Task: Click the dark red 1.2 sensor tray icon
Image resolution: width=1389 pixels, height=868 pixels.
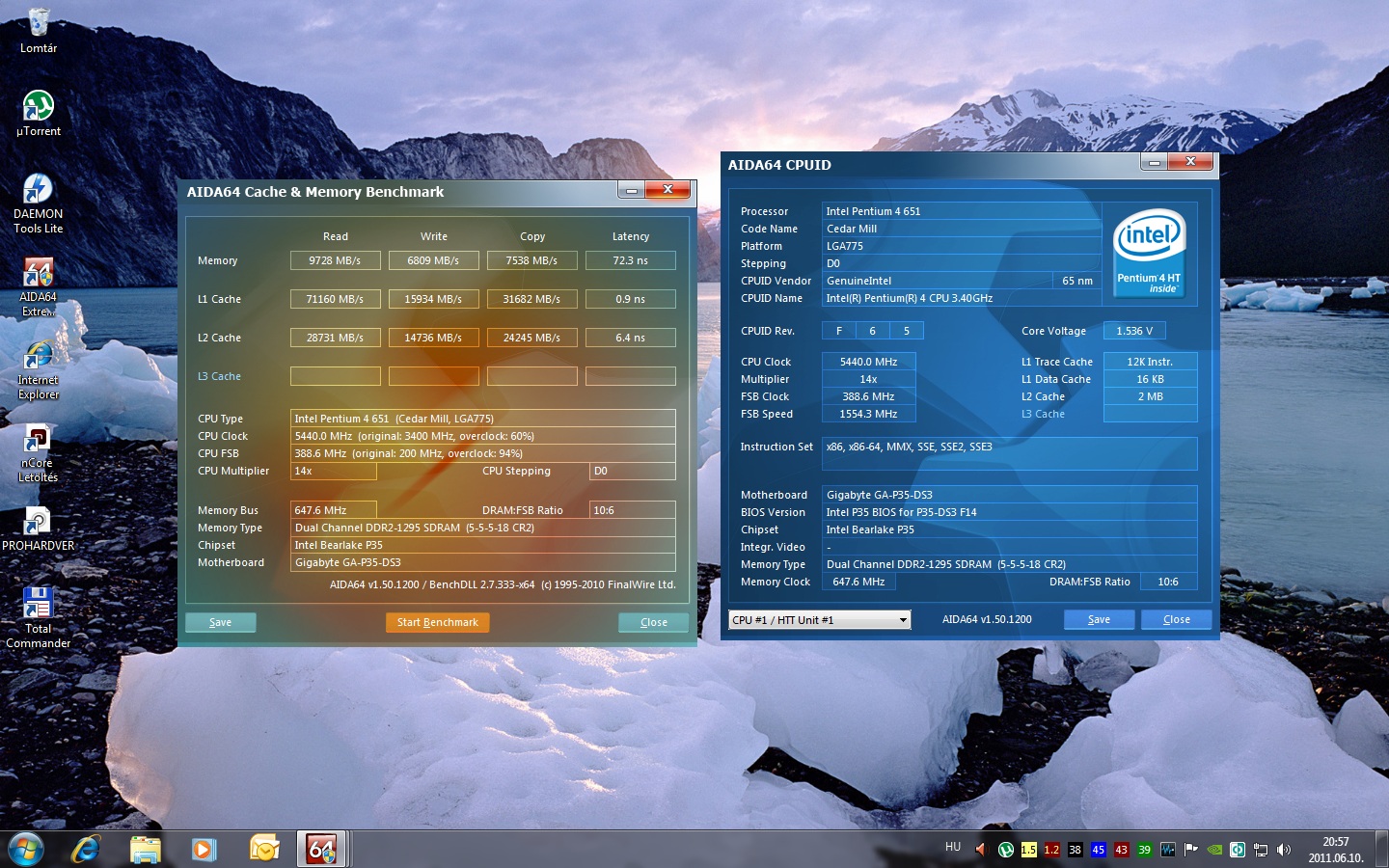Action: [x=1051, y=850]
